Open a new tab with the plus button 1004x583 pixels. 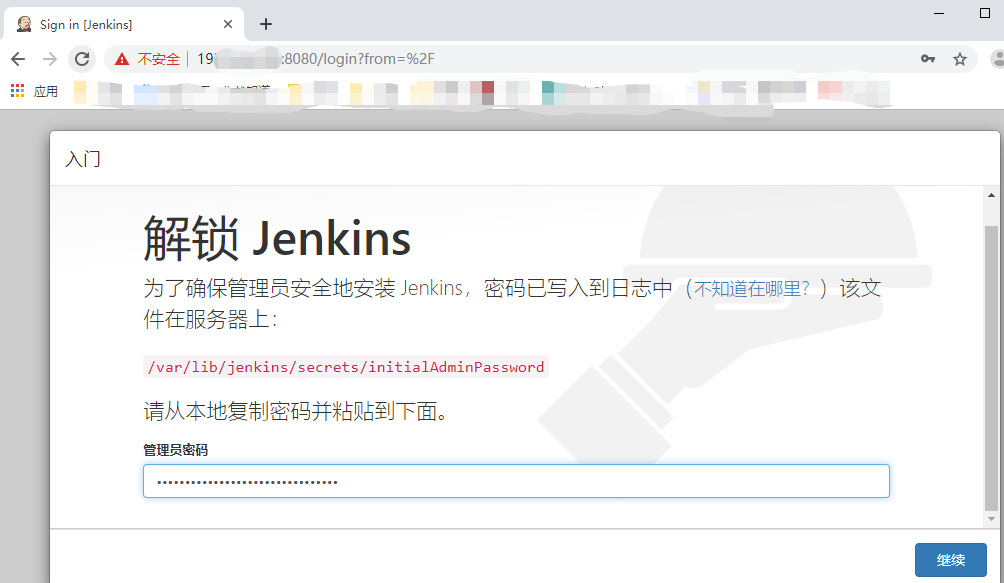[x=265, y=22]
